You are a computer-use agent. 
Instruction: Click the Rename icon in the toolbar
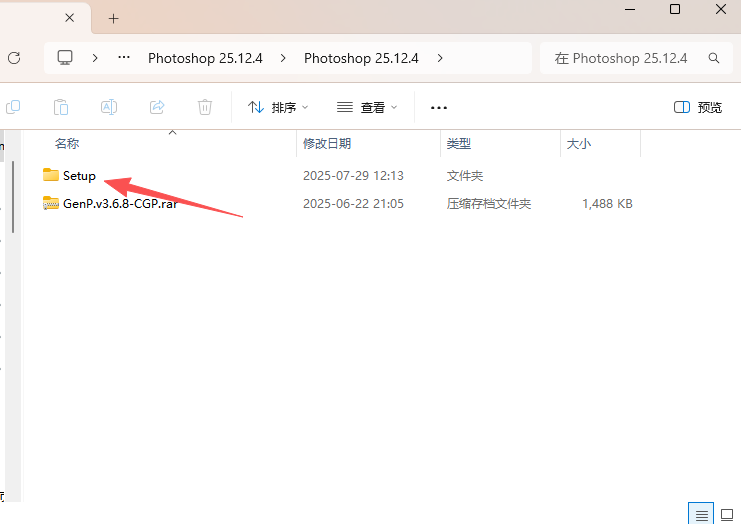[109, 107]
